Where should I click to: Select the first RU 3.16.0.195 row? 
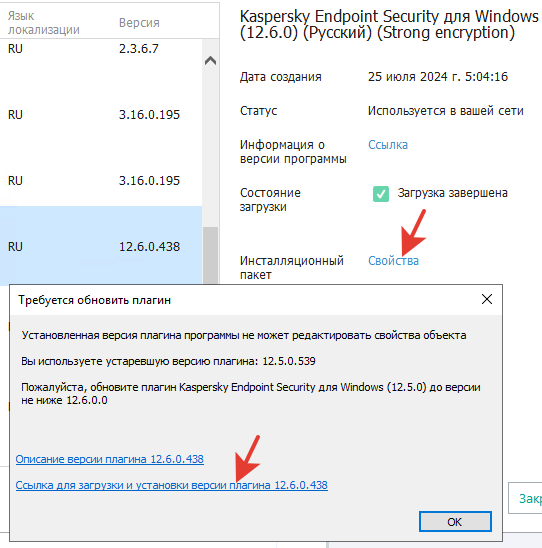(x=101, y=115)
